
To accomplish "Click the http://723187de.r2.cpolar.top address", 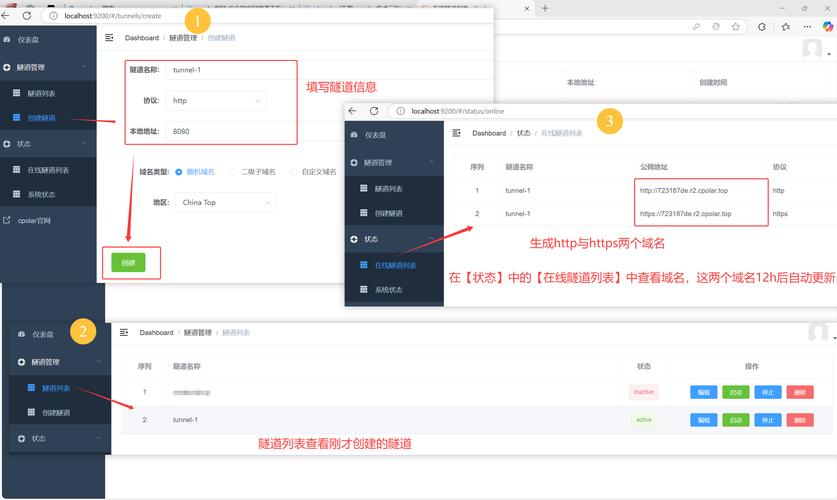I will coord(684,191).
